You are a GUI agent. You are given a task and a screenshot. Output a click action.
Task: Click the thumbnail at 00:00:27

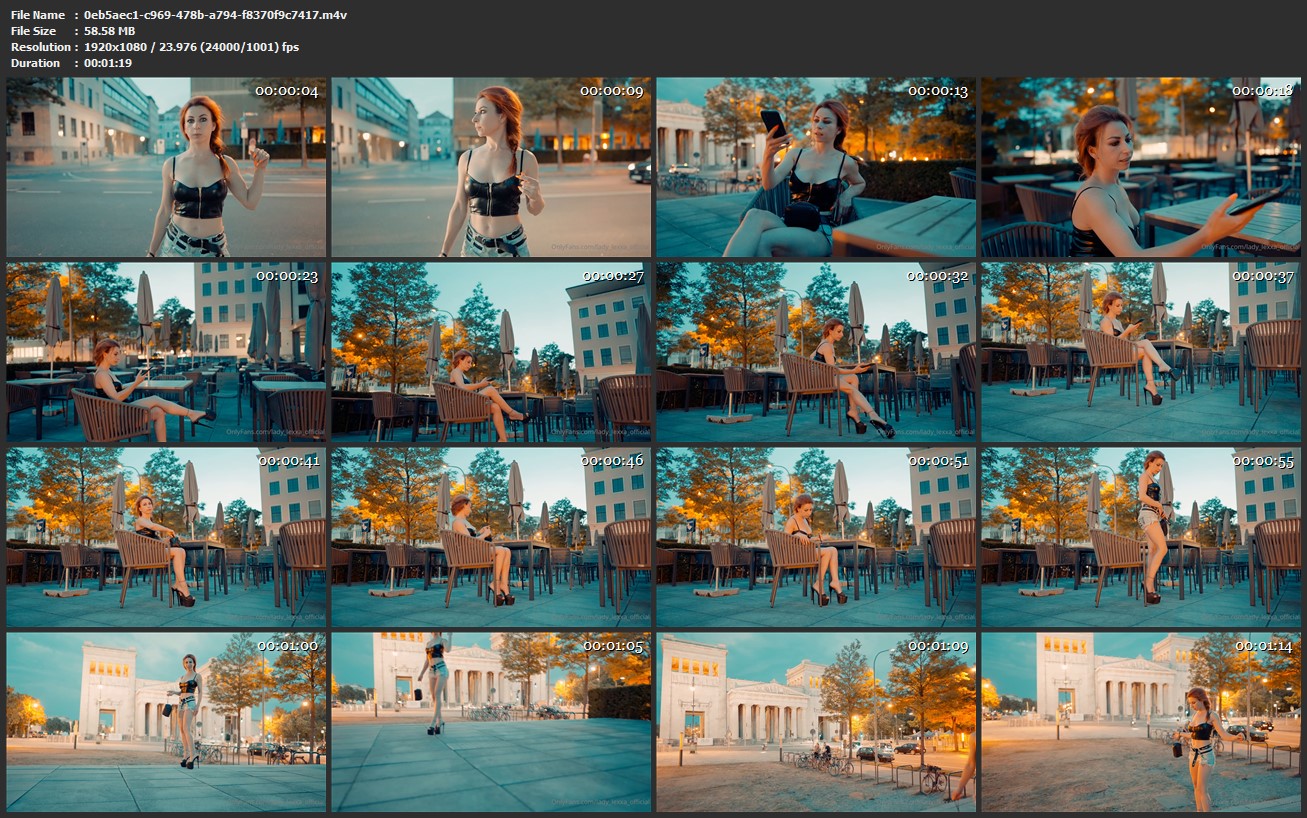pos(491,352)
